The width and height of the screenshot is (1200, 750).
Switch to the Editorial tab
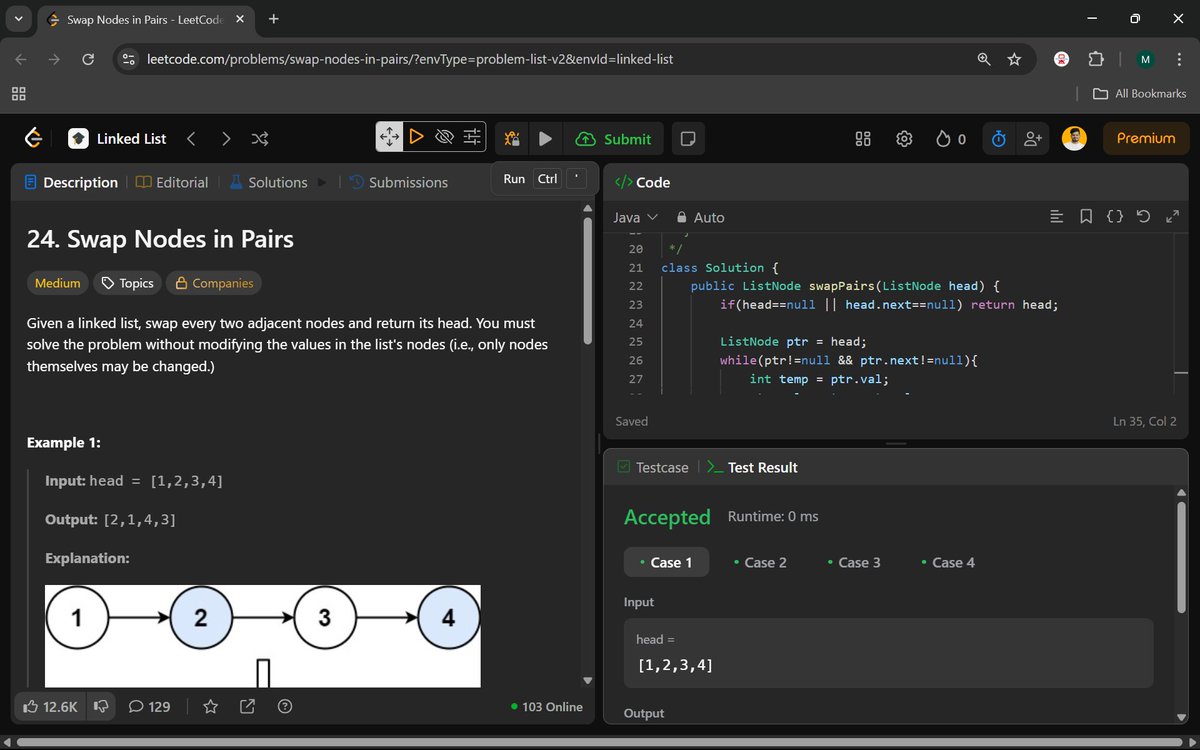[x=172, y=182]
